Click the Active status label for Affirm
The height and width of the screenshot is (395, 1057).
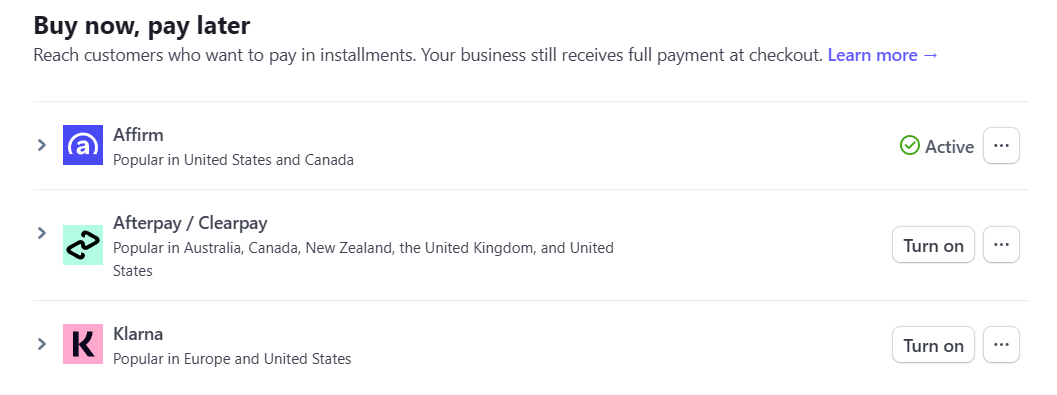click(949, 146)
